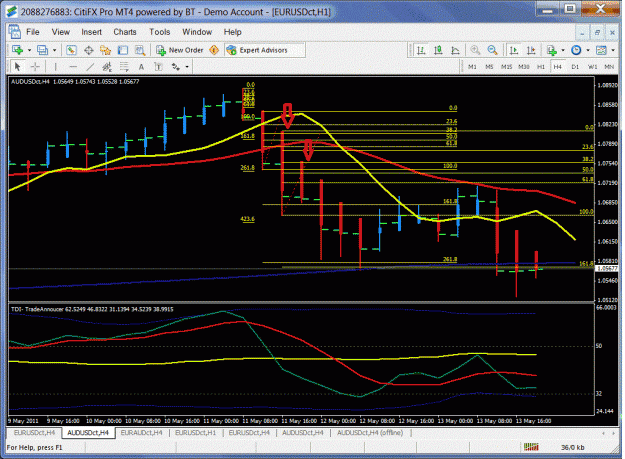Viewport: 625px width, 459px height.
Task: Toggle Chart Shift icon
Action: tap(531, 50)
